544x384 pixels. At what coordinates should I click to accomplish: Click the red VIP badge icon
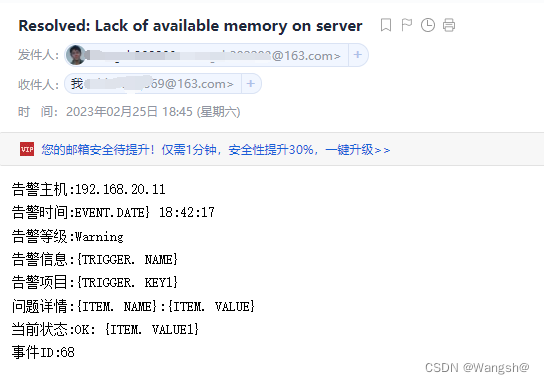(x=27, y=150)
